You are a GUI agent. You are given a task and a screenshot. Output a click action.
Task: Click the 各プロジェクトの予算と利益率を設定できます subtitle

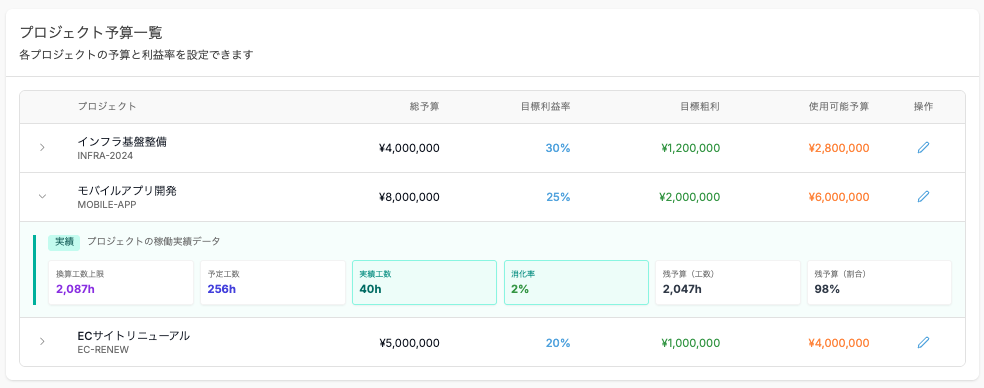click(136, 55)
